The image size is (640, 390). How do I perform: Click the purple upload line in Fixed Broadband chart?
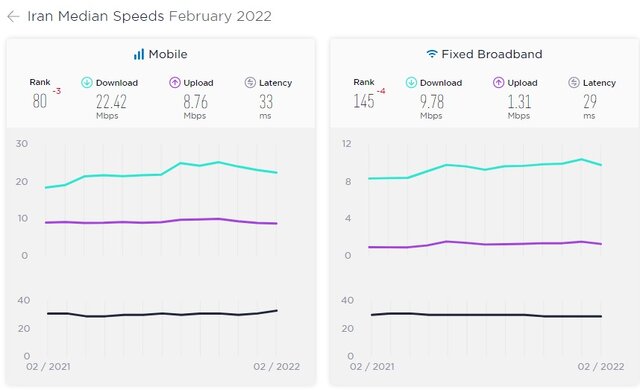pos(485,244)
